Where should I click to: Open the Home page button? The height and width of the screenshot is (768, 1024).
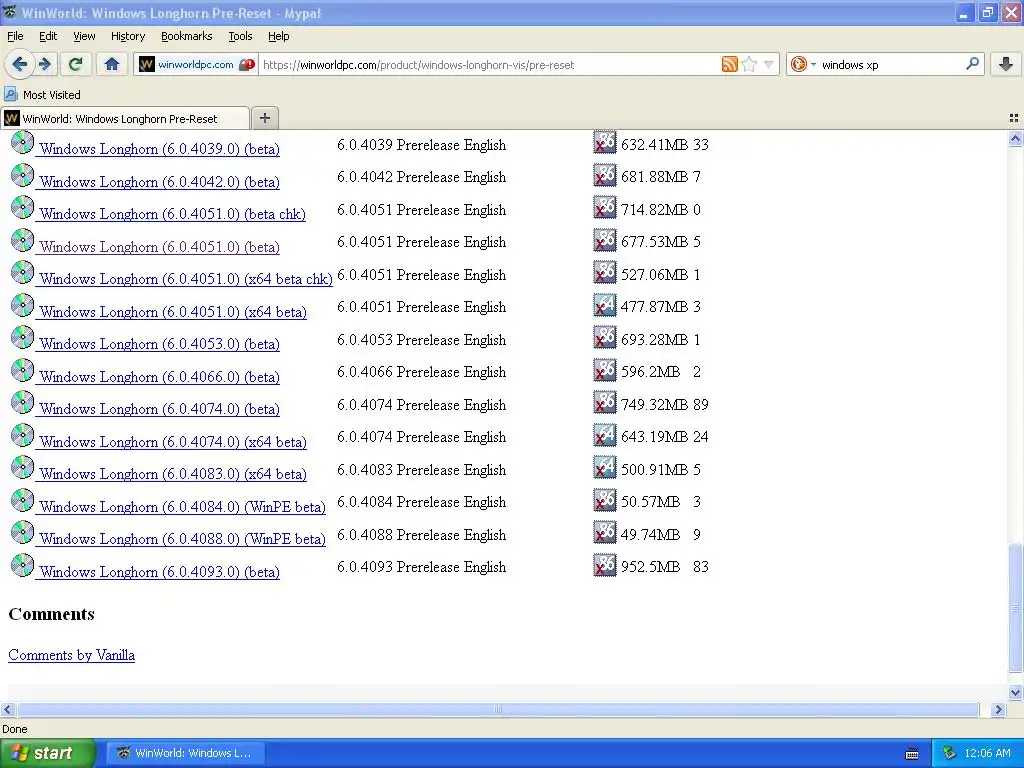pyautogui.click(x=112, y=64)
